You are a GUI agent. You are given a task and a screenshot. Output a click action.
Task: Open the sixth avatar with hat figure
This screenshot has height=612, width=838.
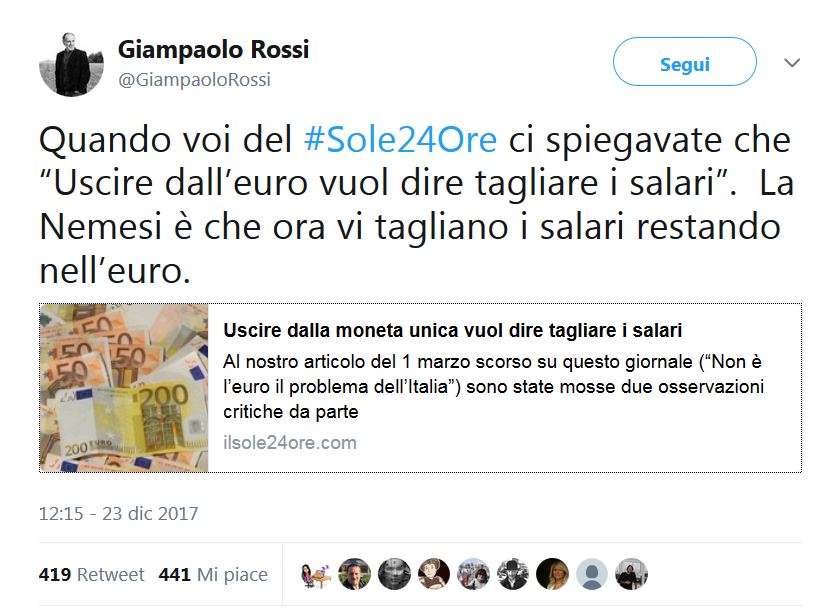(513, 574)
